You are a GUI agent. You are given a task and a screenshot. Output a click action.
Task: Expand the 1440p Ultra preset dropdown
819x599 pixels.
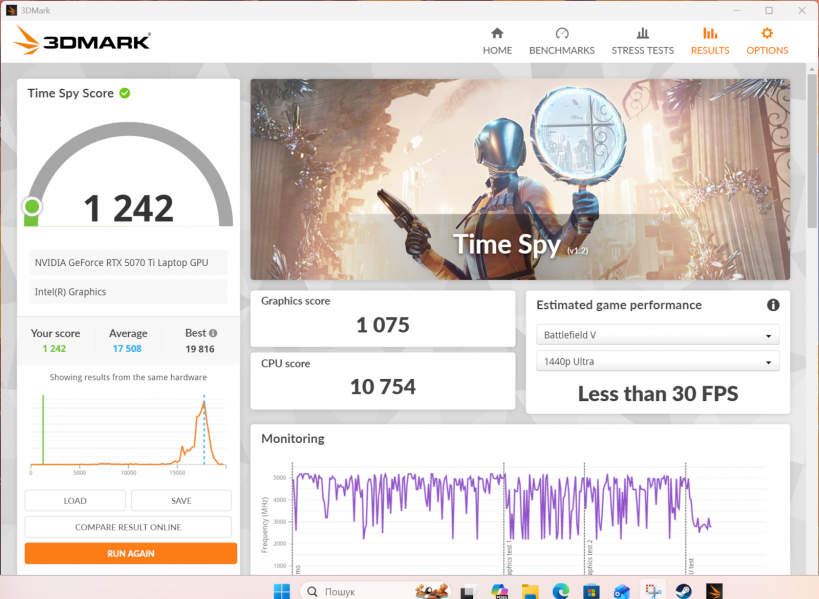pyautogui.click(x=657, y=362)
